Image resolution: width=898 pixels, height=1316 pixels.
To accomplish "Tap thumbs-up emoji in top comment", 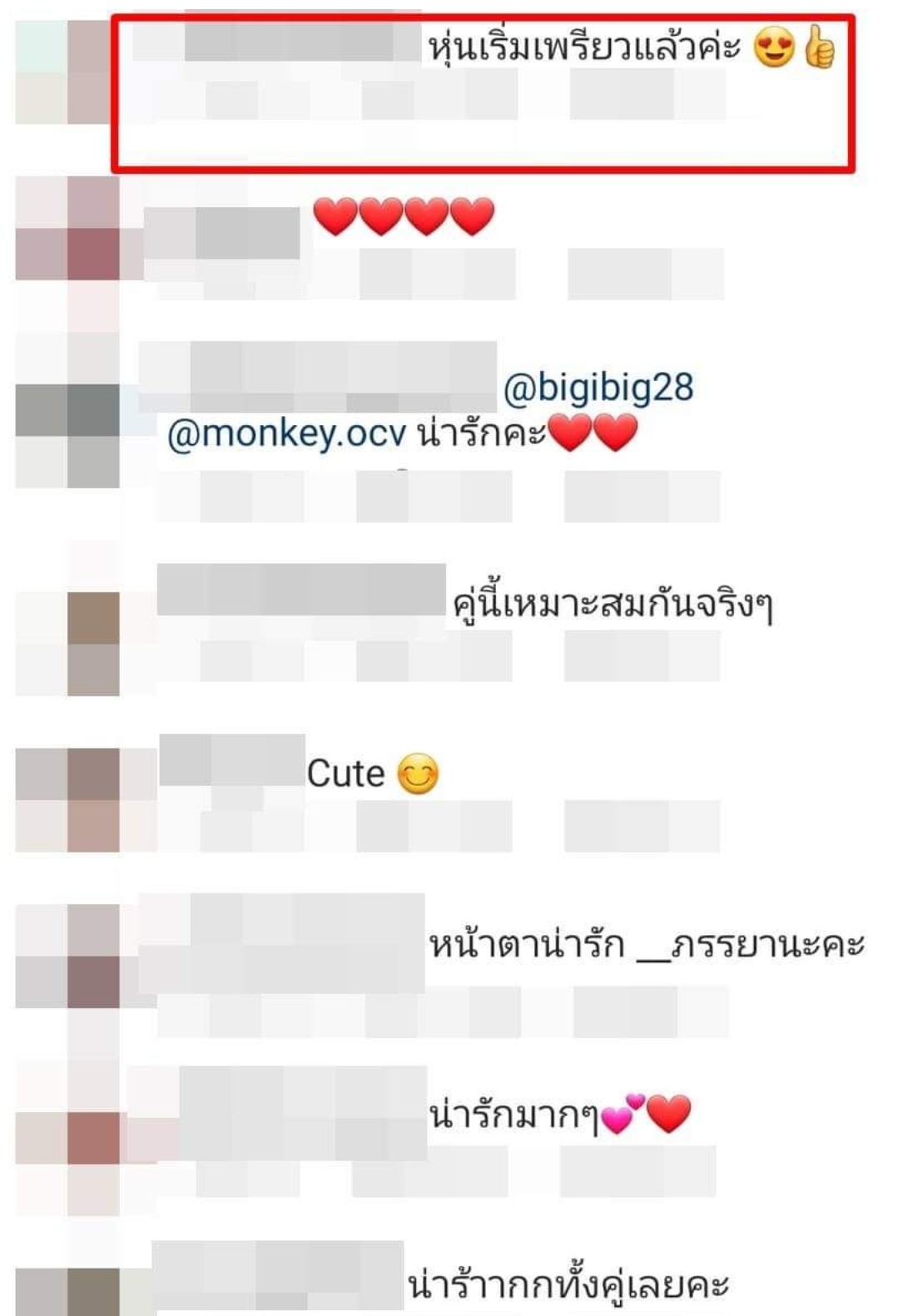I will click(820, 47).
